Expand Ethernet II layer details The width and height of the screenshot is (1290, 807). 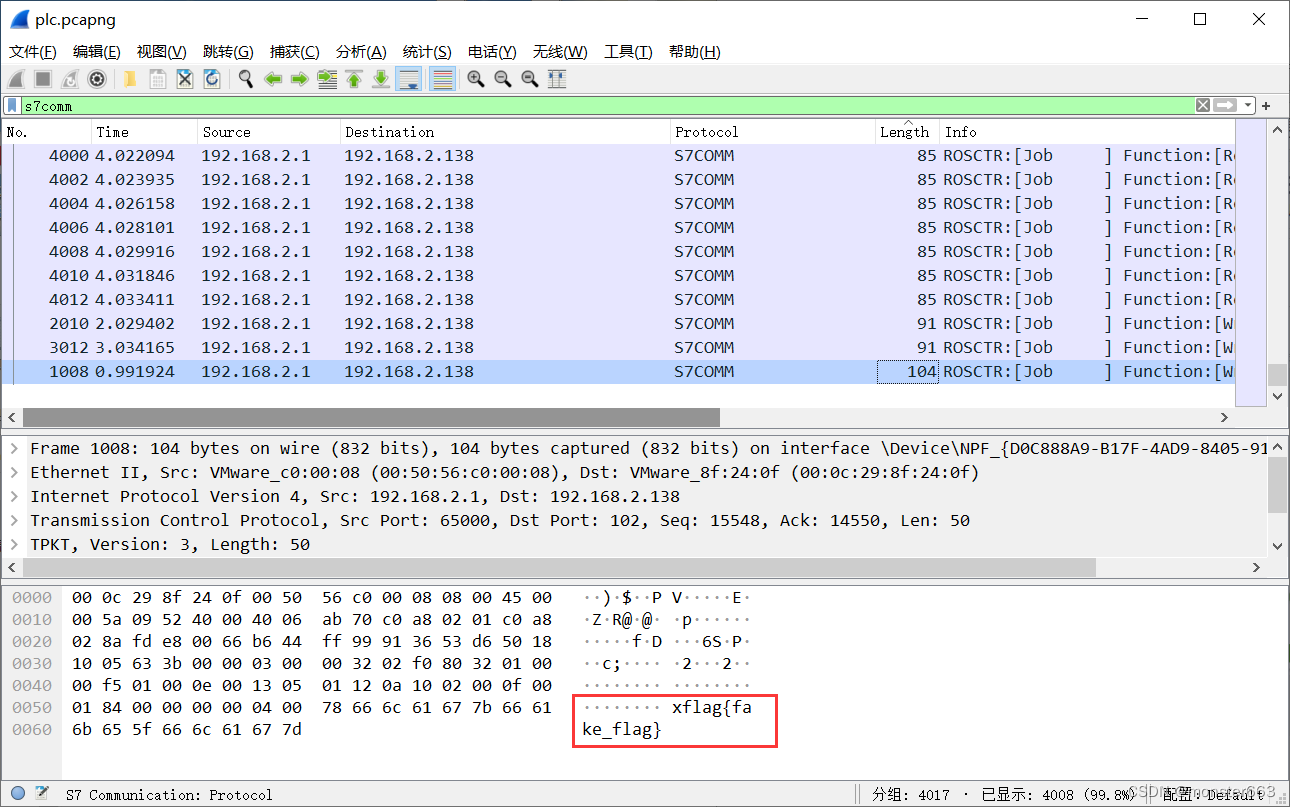coord(14,472)
